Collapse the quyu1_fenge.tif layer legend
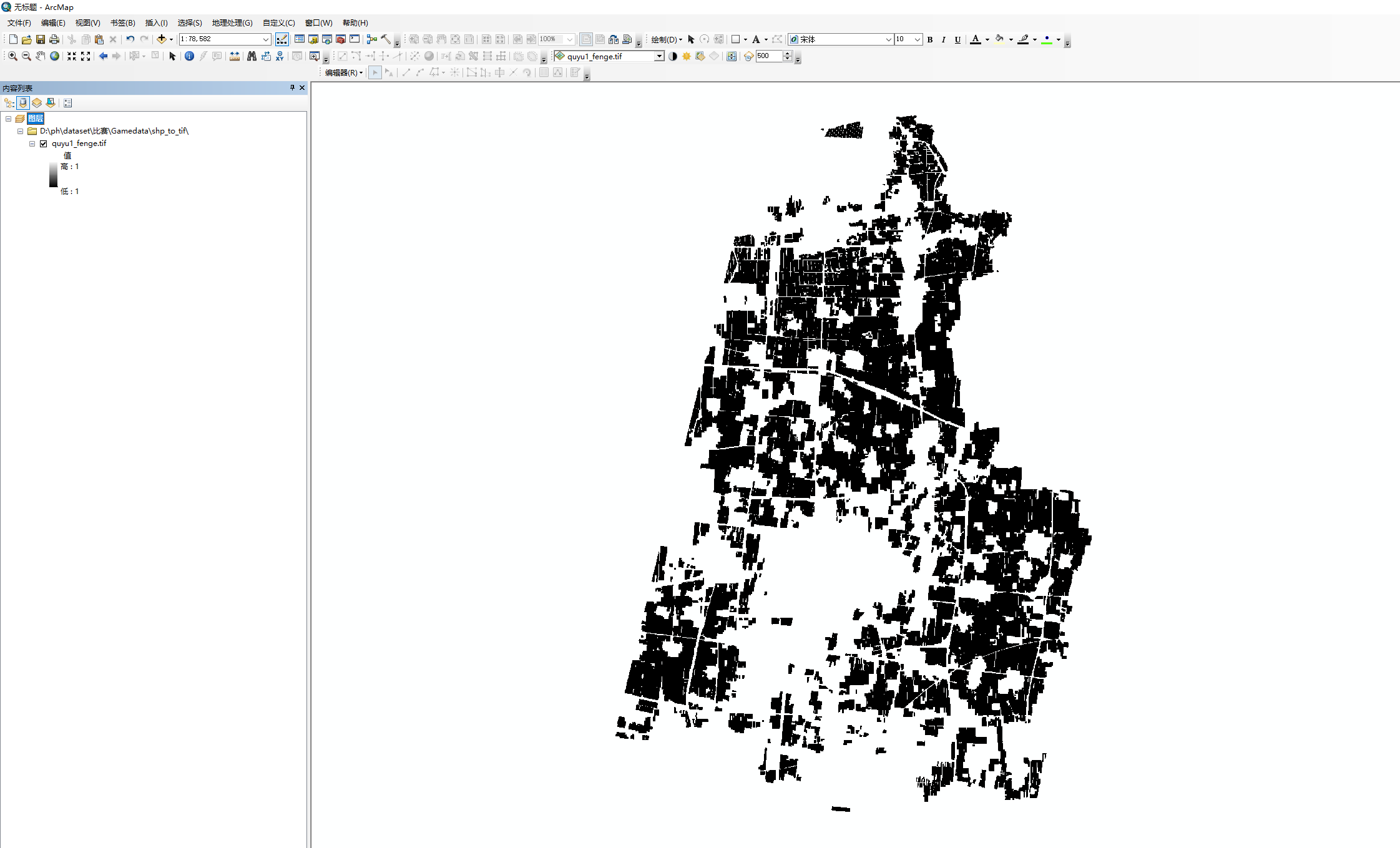Screen dimensions: 1400x848 point(32,143)
